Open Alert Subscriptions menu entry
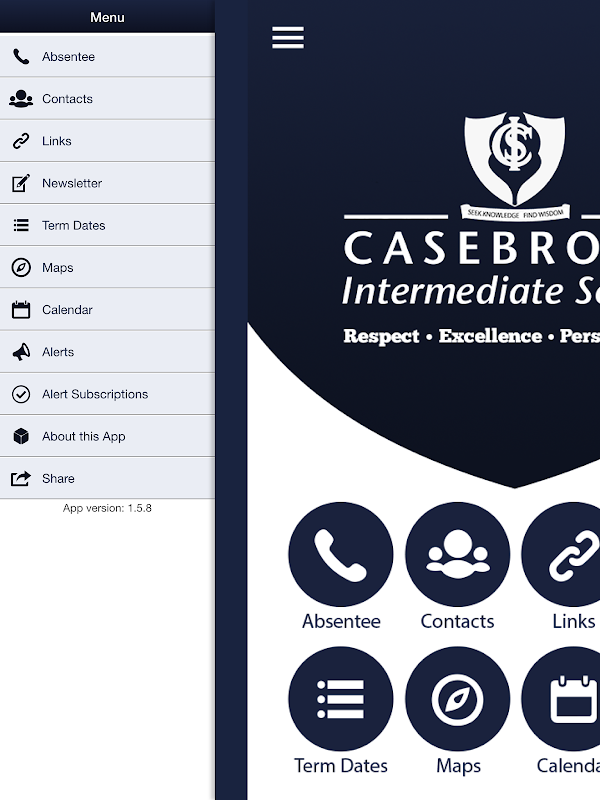This screenshot has width=600, height=800. 107,394
